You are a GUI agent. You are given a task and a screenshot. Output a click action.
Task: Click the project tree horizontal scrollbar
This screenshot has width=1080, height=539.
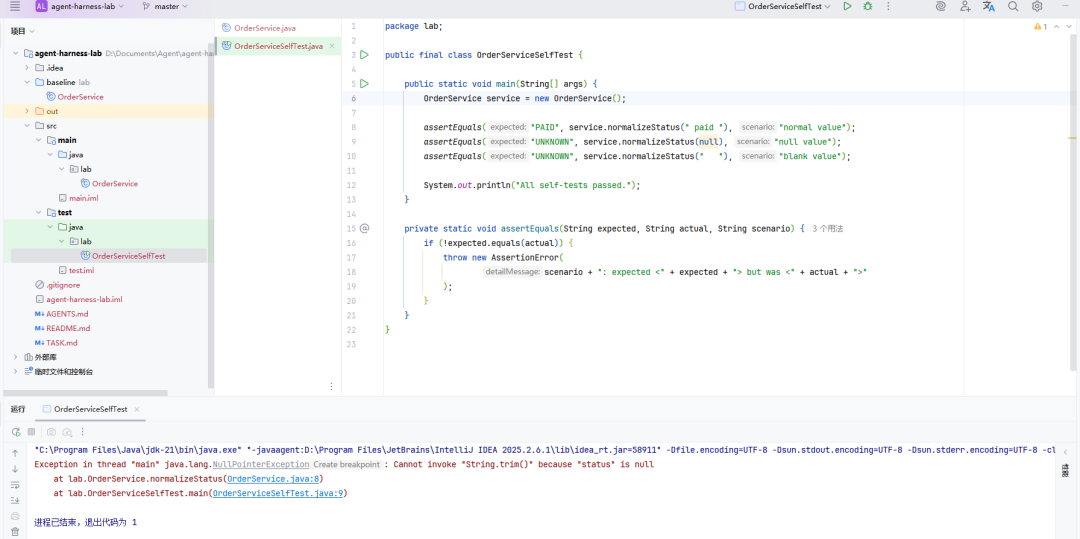[x=85, y=393]
